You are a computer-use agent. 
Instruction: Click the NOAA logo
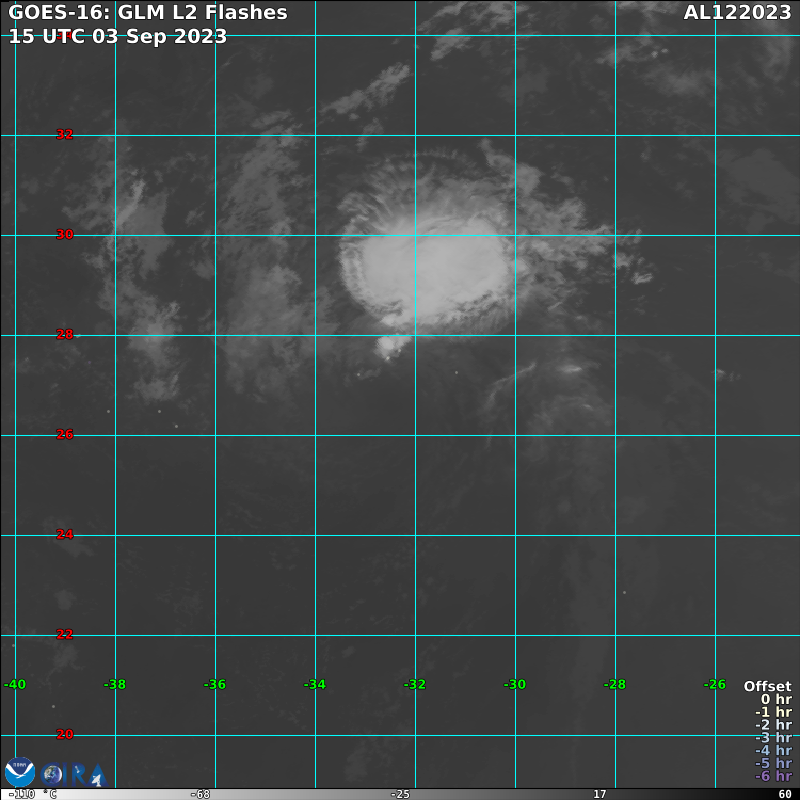pyautogui.click(x=20, y=772)
